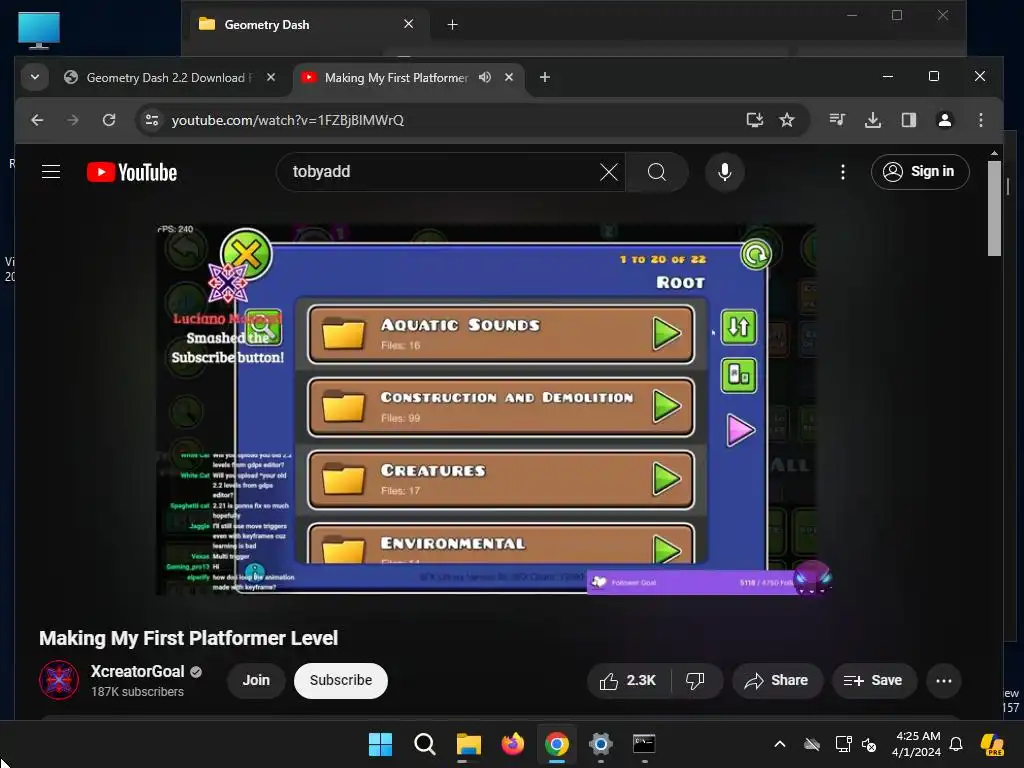Open Windows taskbar search
Screen dimensions: 1024x768
[x=424, y=744]
